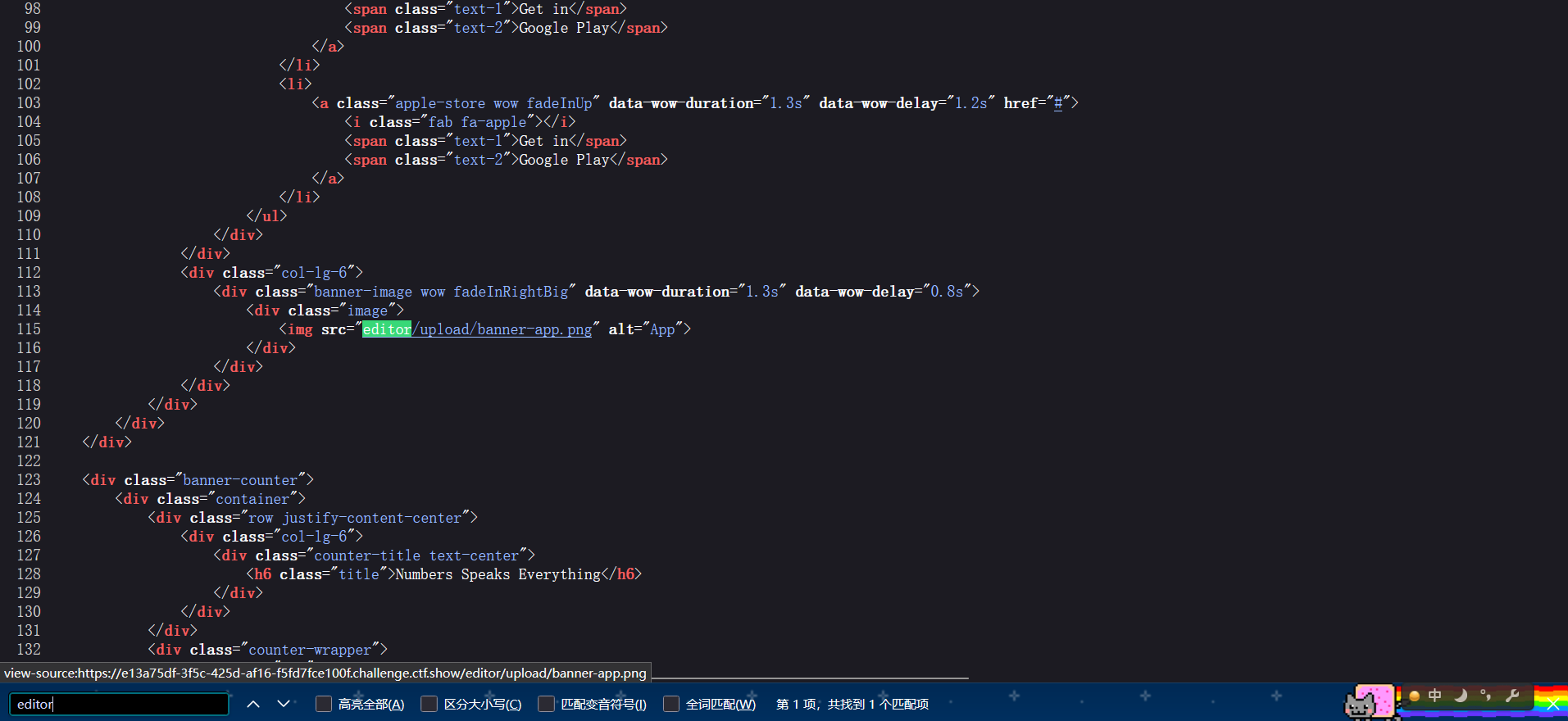This screenshot has height=721, width=1568.
Task: Switch input language via the 中 icon
Action: (1434, 696)
